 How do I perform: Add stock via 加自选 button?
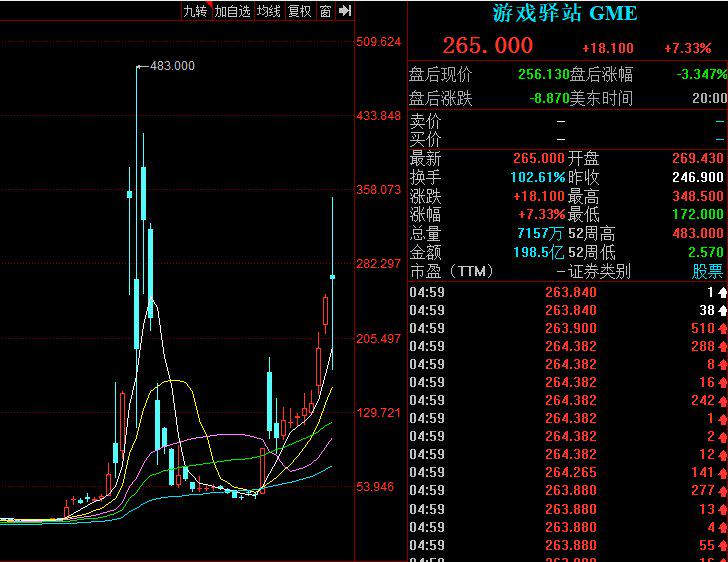[232, 11]
